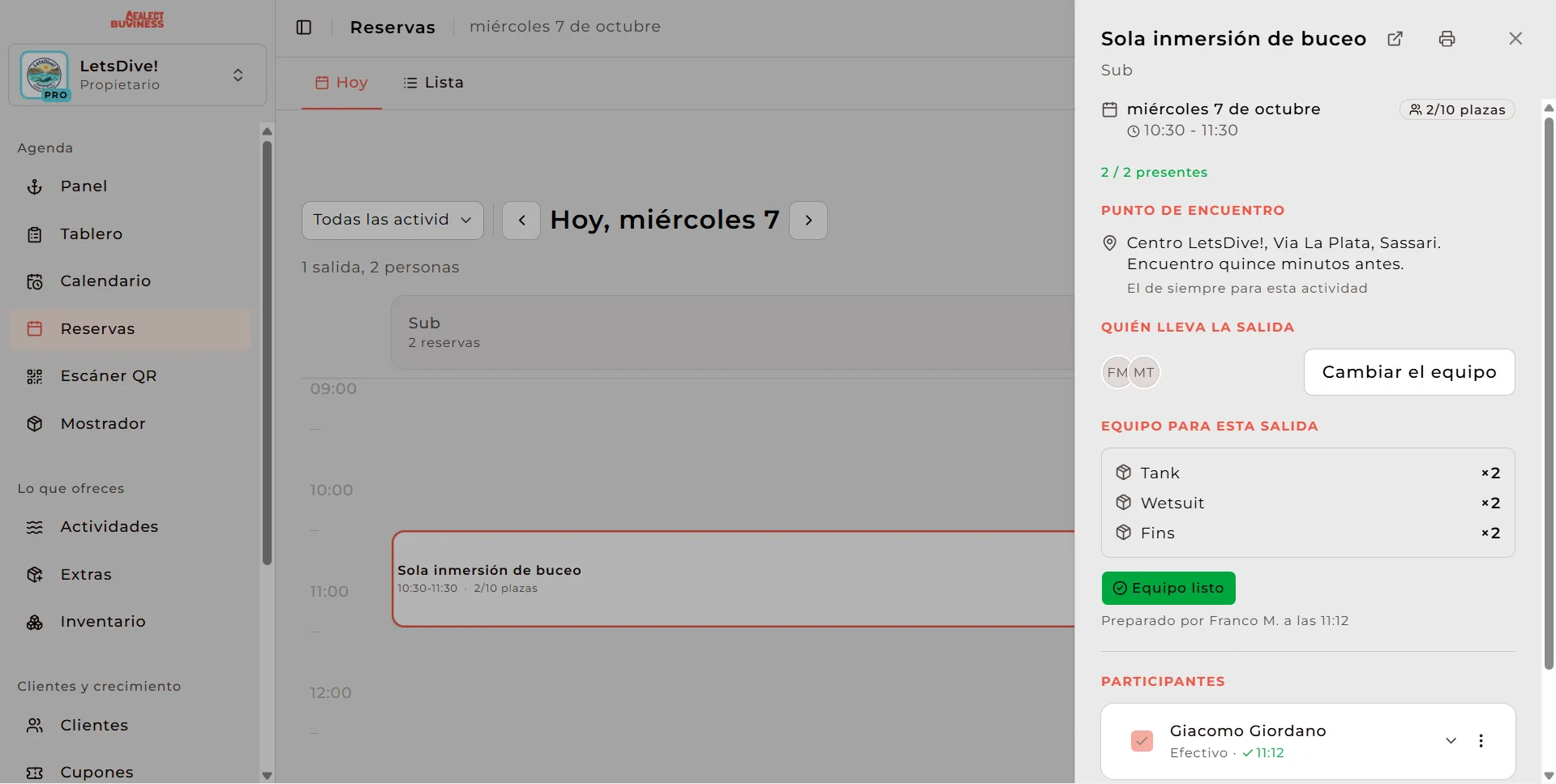Click the 'Preparado por Franco M. a las 11:12' text
The height and width of the screenshot is (784, 1556).
click(1224, 621)
